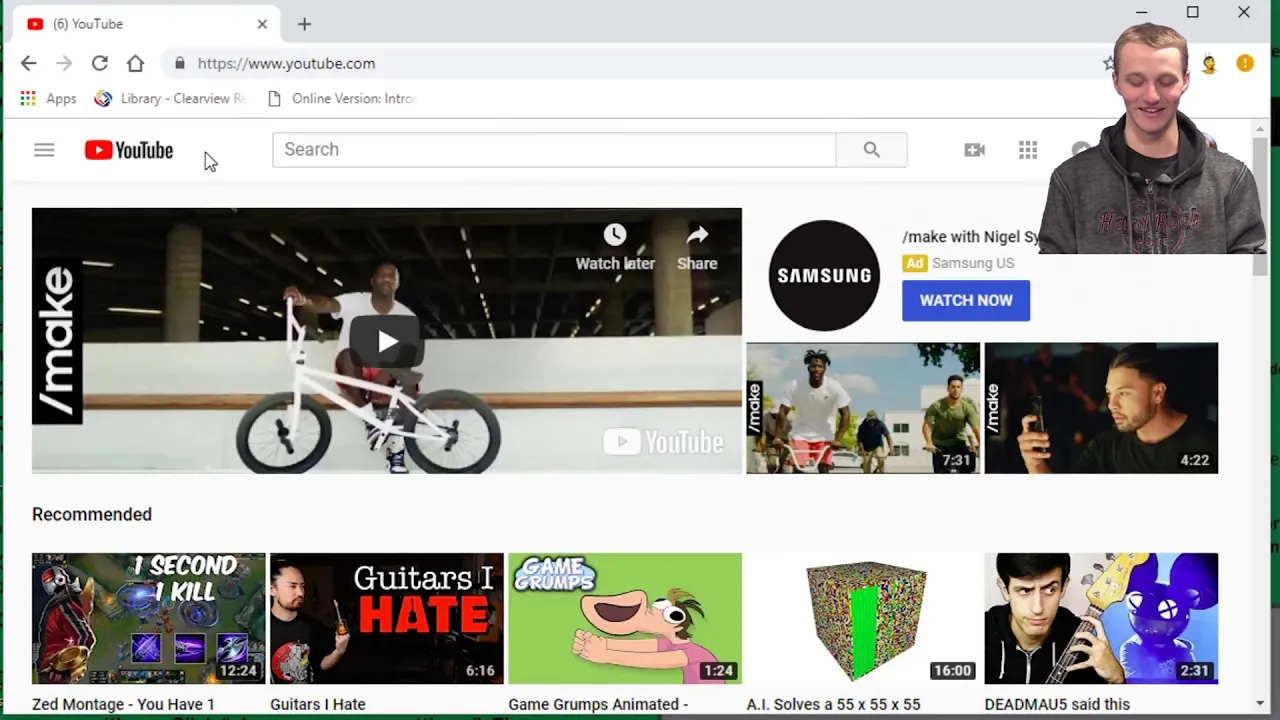Open the YouTube hamburger guide menu
Screen dimensions: 1280x720
click(x=44, y=150)
